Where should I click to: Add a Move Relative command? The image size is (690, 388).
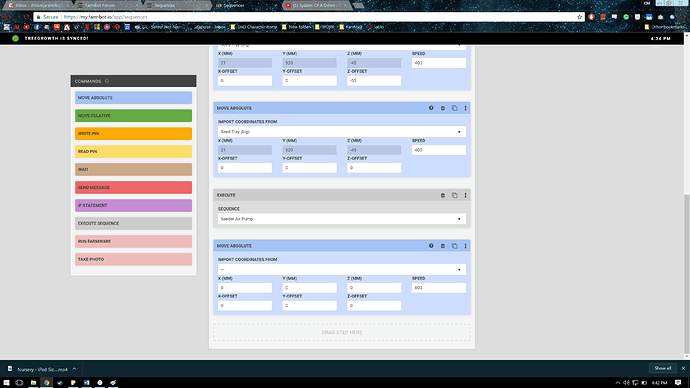point(133,116)
